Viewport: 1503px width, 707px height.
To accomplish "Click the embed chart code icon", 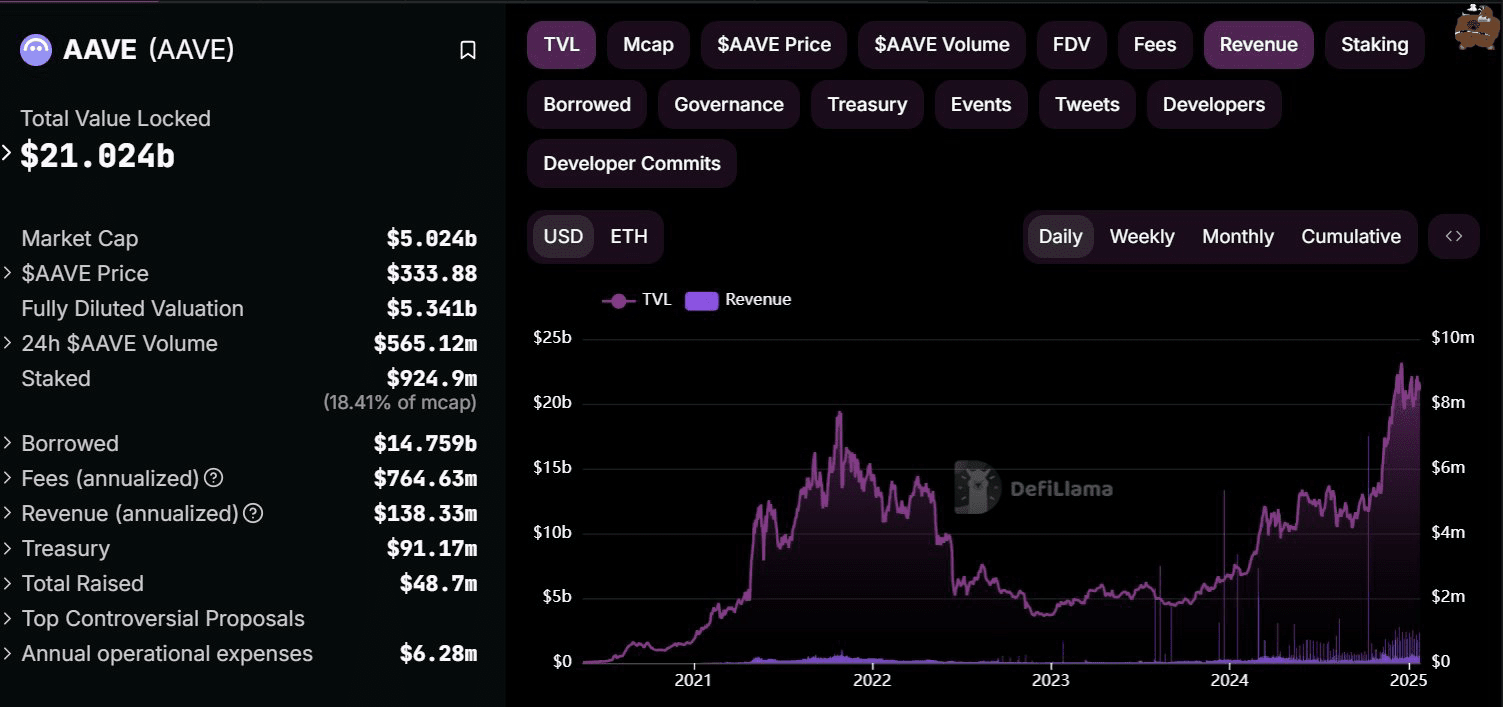I will coord(1453,236).
